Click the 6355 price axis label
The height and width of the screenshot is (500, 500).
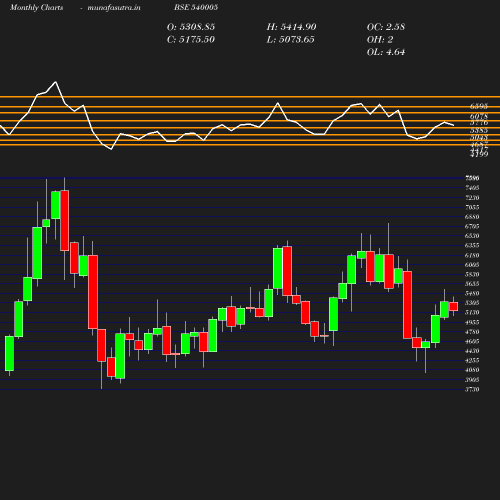point(472,245)
